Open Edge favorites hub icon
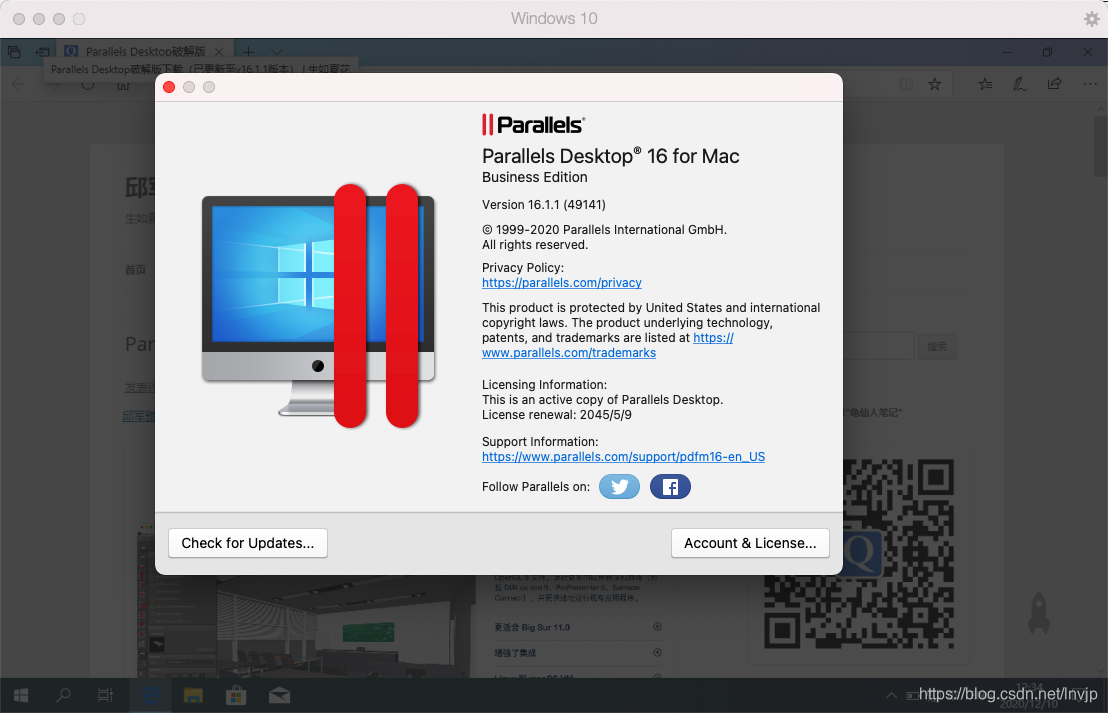 point(985,85)
